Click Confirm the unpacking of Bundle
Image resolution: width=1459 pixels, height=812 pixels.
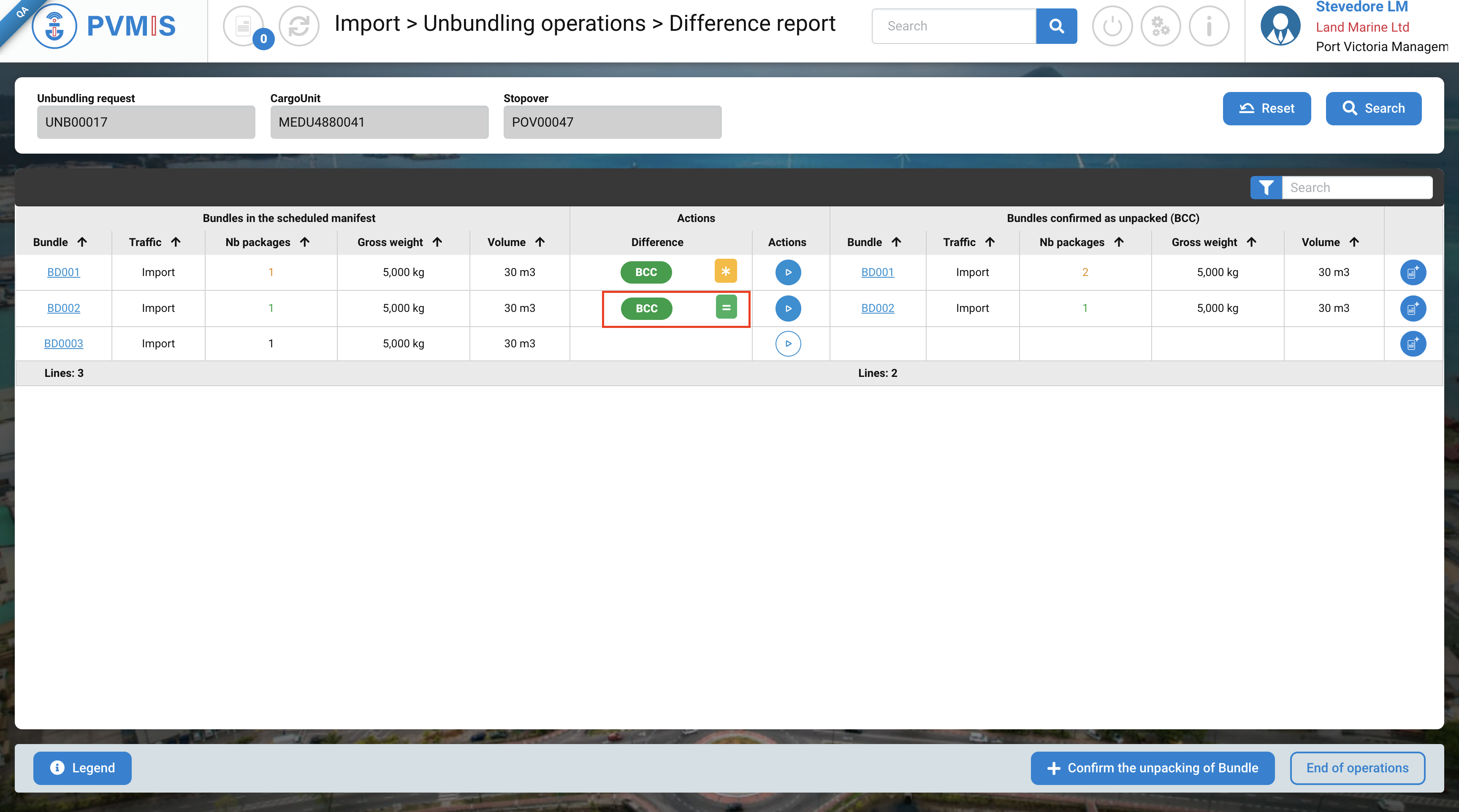[1152, 768]
